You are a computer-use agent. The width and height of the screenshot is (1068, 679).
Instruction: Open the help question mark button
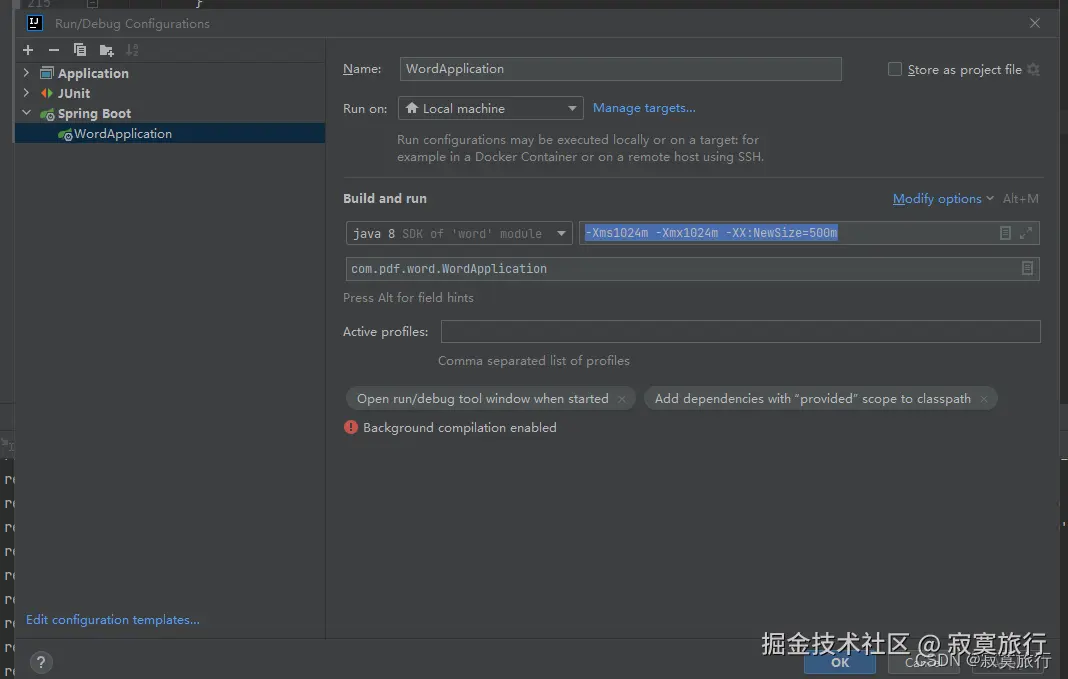pos(41,662)
